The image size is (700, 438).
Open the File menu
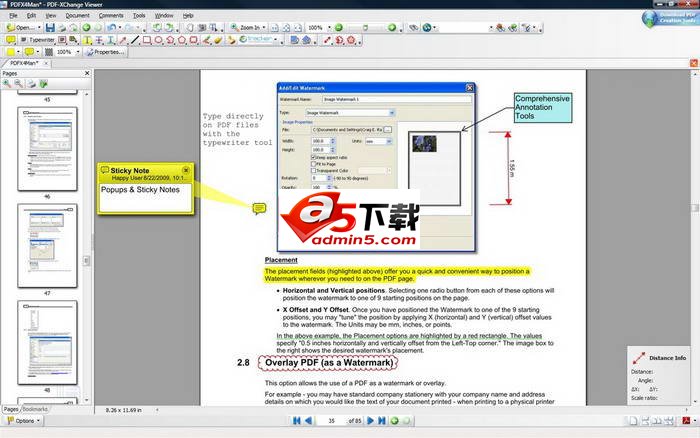tap(13, 16)
